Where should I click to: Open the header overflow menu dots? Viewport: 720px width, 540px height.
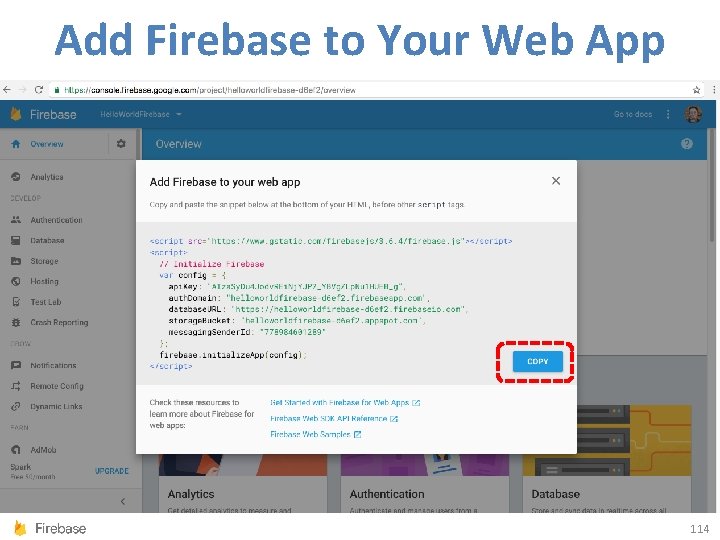[x=668, y=114]
